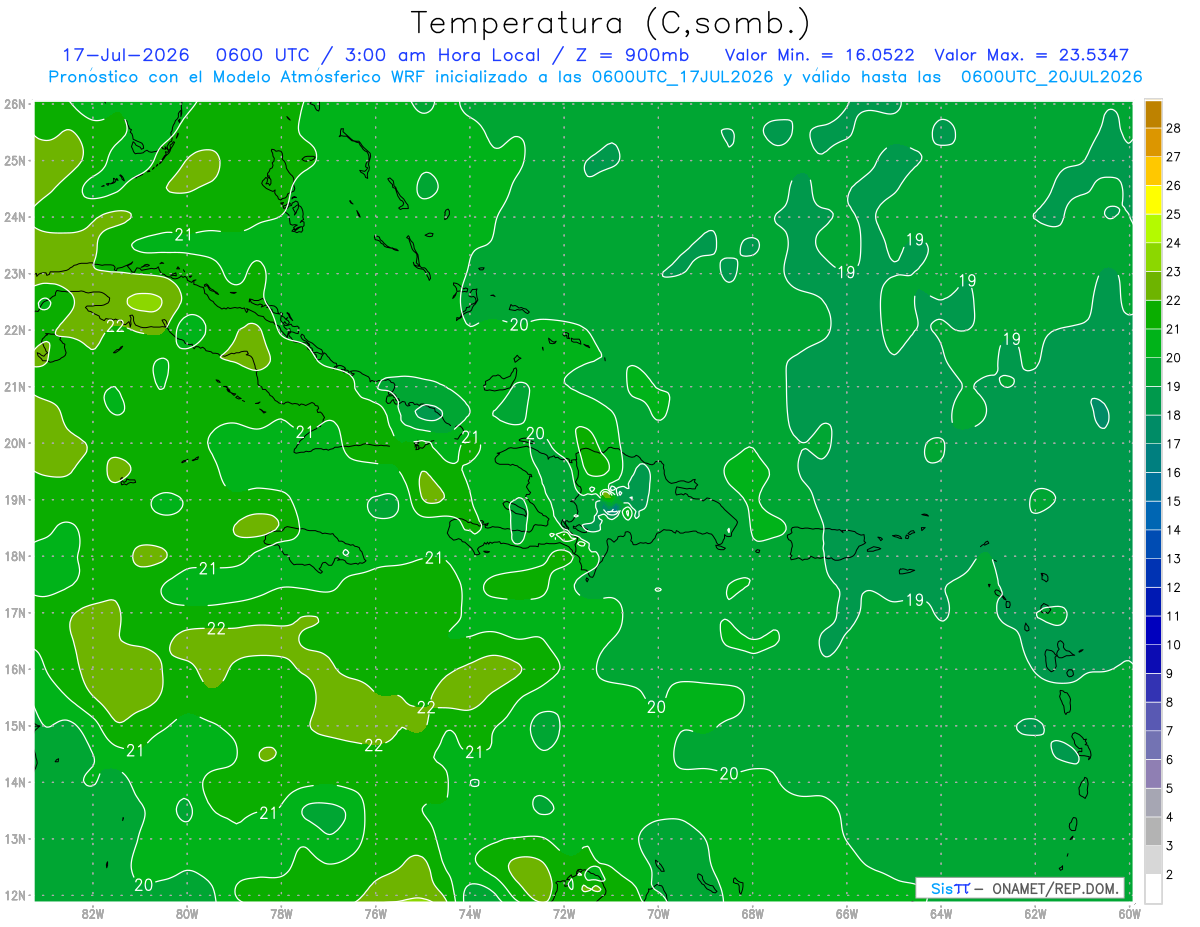This screenshot has width=1200, height=927.
Task: Click the "25N" latitude axis label
Action: click(15, 160)
